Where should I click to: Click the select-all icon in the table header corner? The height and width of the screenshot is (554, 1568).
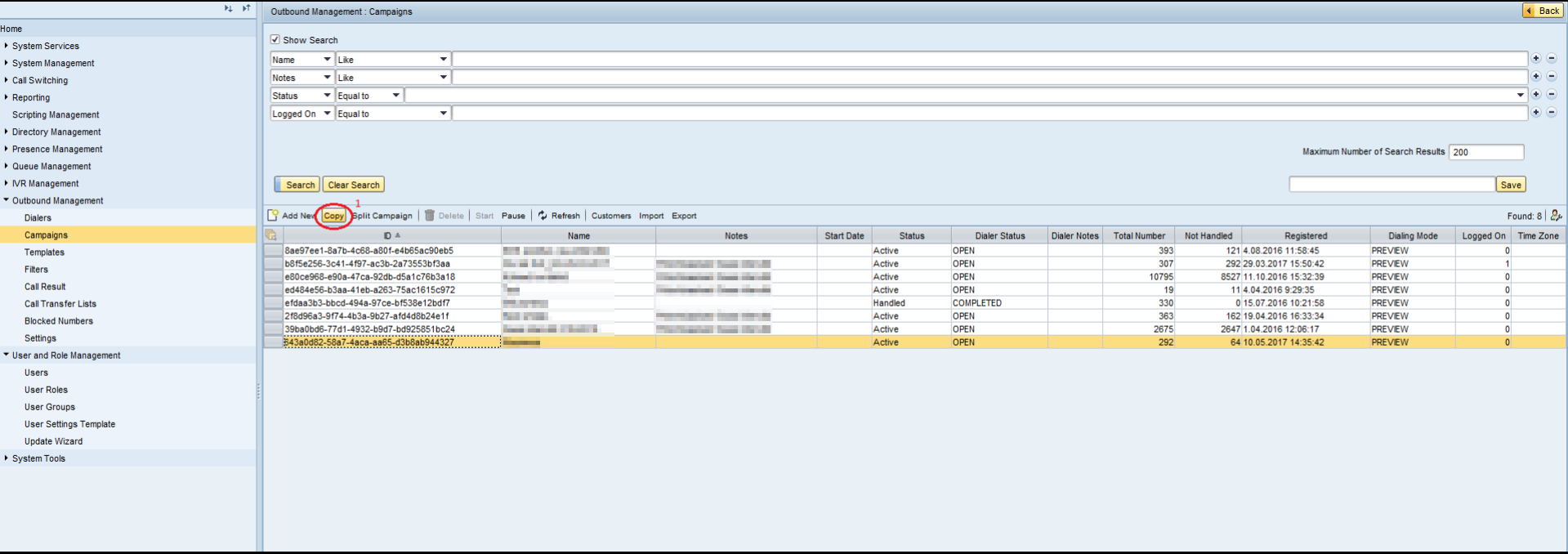(x=271, y=235)
